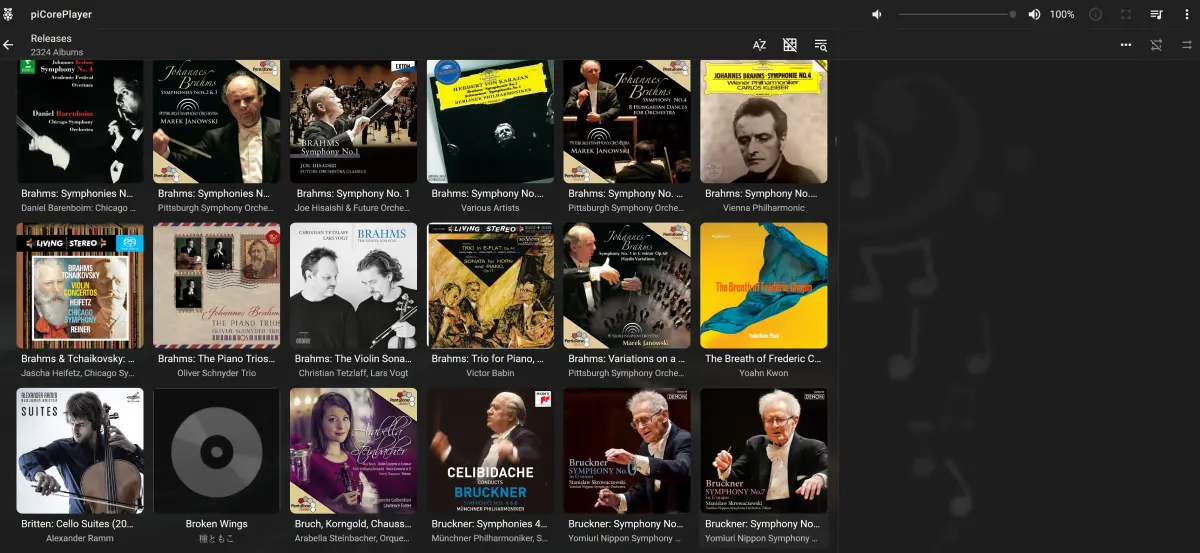Click the 'Brahms: Symphony No. 1' title

[353, 194]
